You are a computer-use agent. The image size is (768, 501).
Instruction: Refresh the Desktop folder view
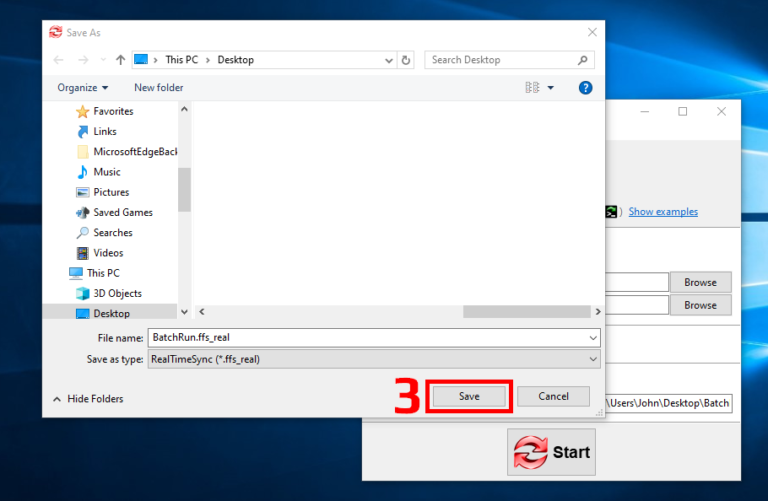pyautogui.click(x=406, y=60)
